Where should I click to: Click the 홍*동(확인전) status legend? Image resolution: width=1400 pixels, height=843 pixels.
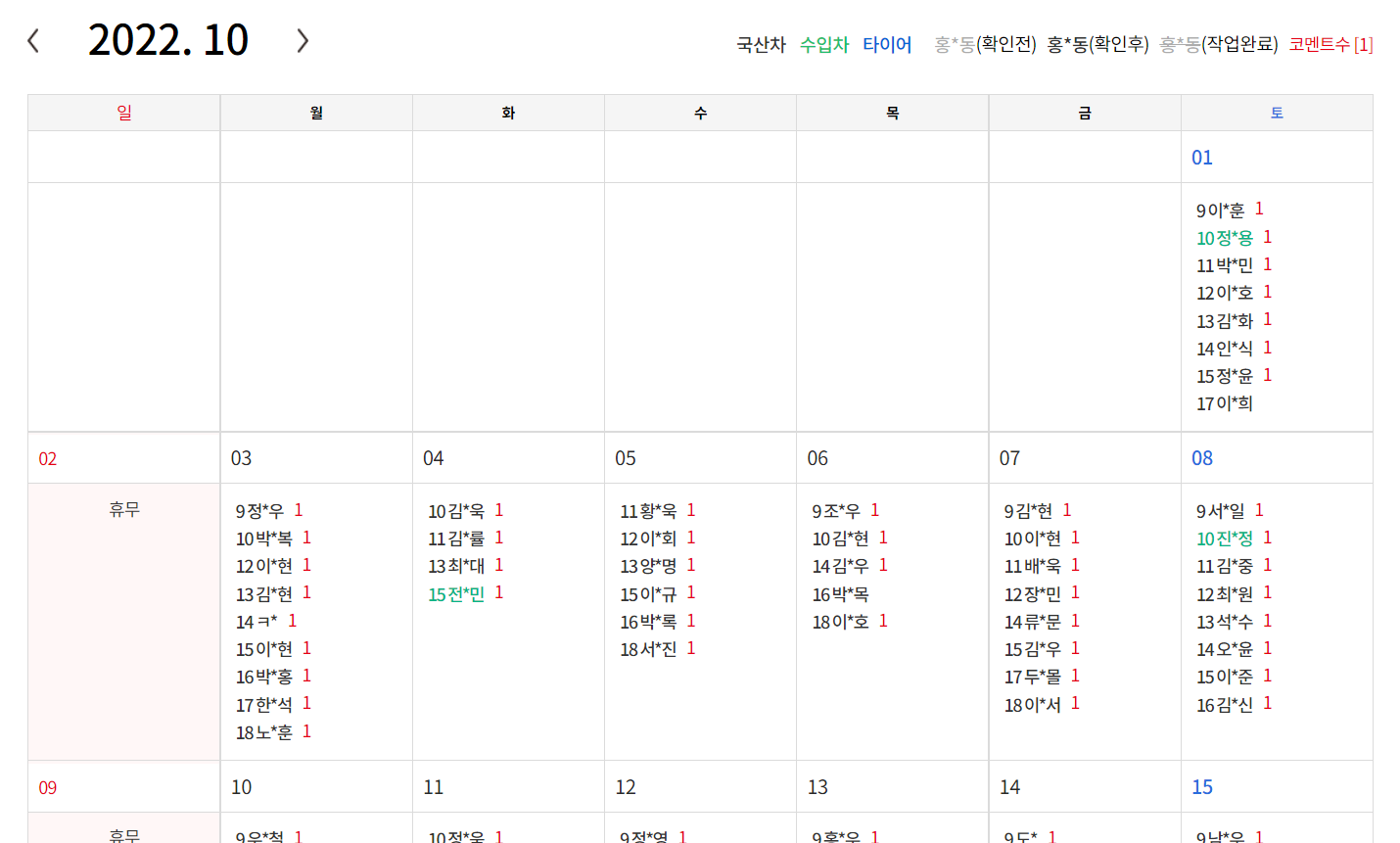985,45
